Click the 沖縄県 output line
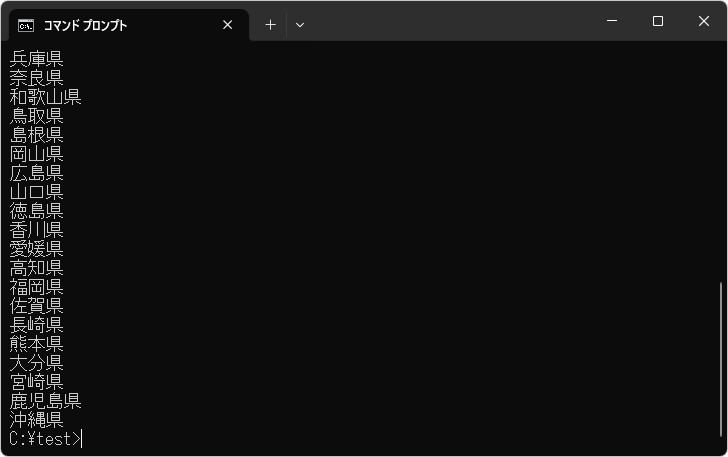728x457 pixels. click(37, 420)
